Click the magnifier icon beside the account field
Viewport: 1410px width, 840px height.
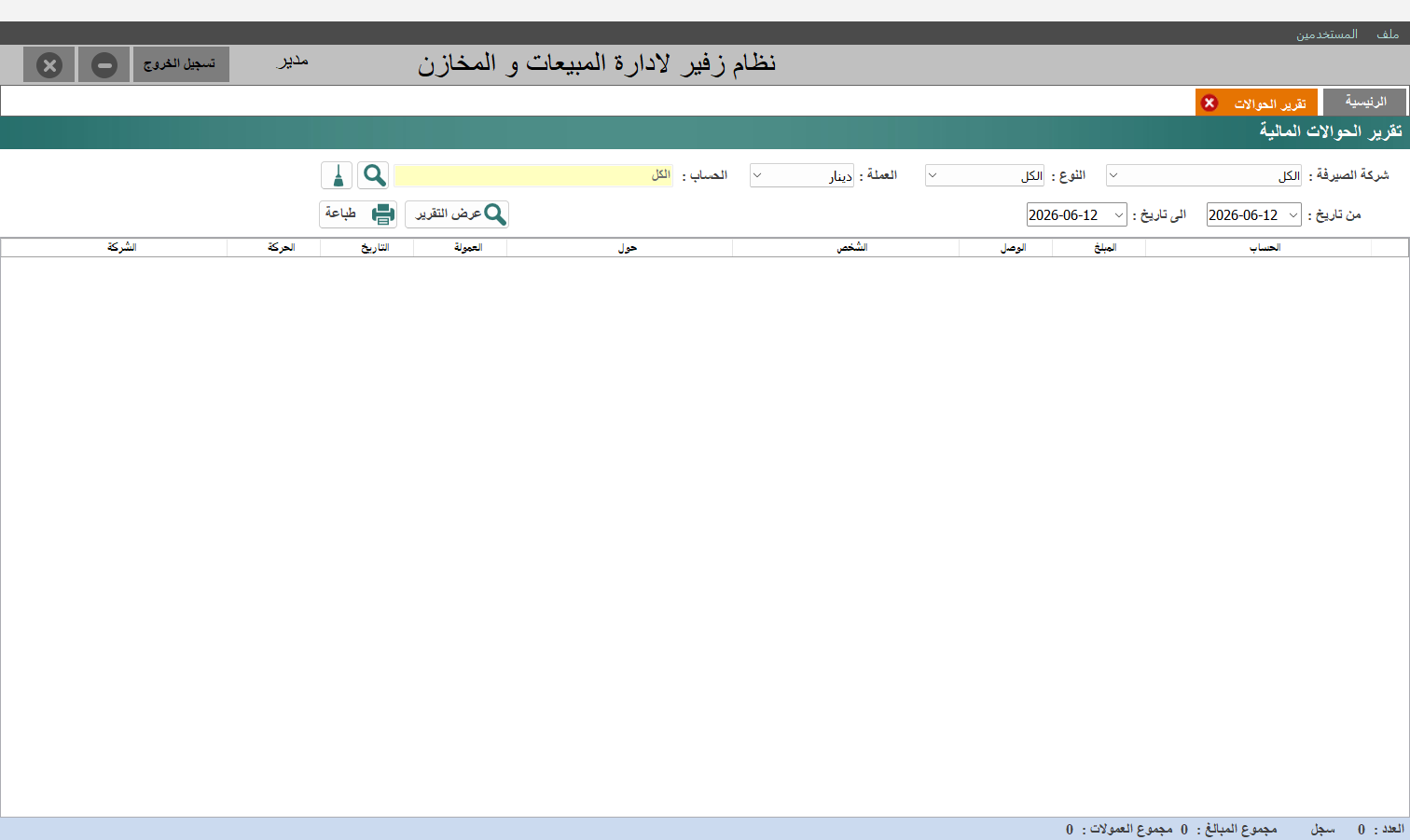(x=373, y=175)
